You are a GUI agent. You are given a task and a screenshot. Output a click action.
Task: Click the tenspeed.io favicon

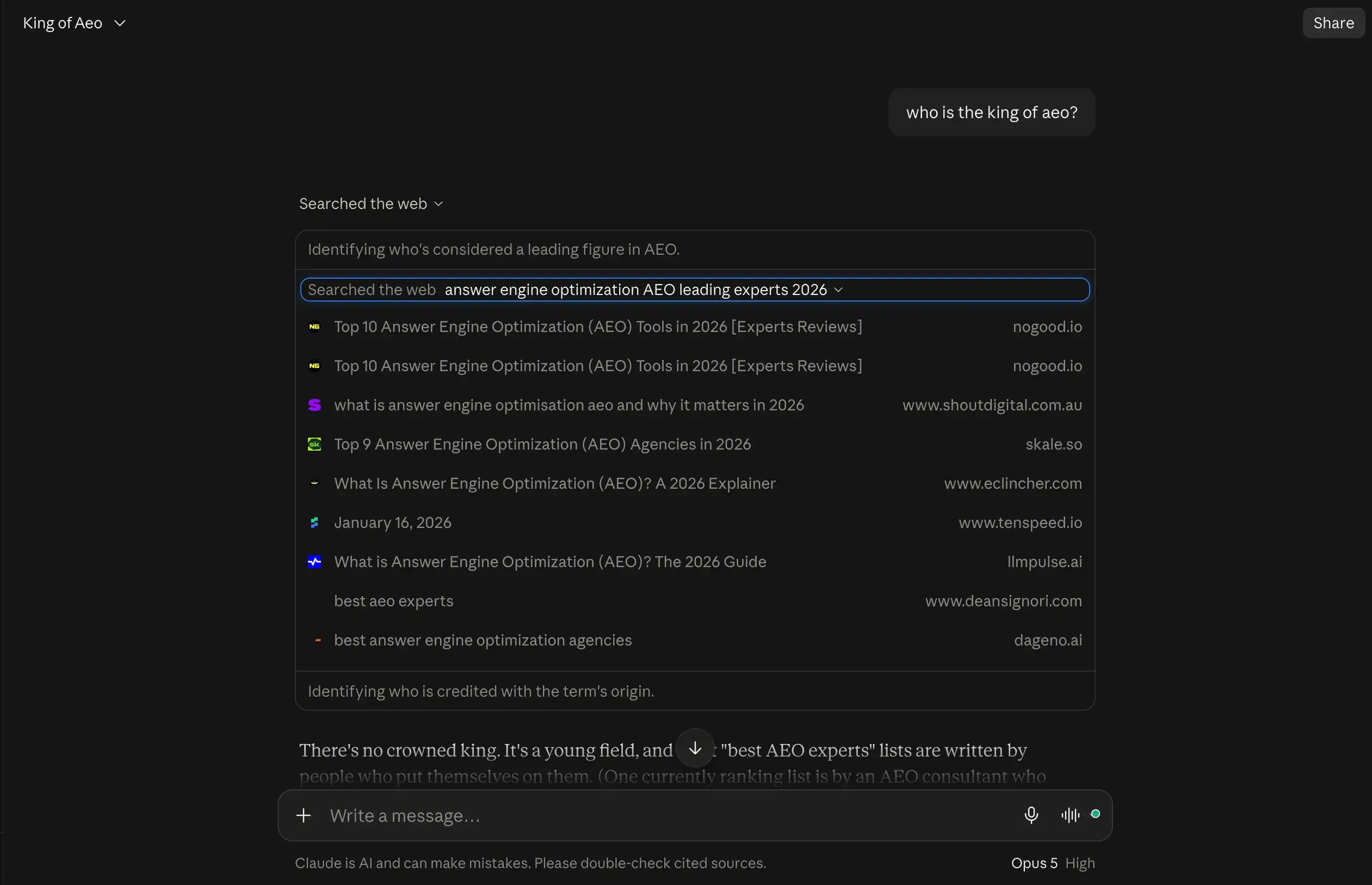[x=314, y=523]
